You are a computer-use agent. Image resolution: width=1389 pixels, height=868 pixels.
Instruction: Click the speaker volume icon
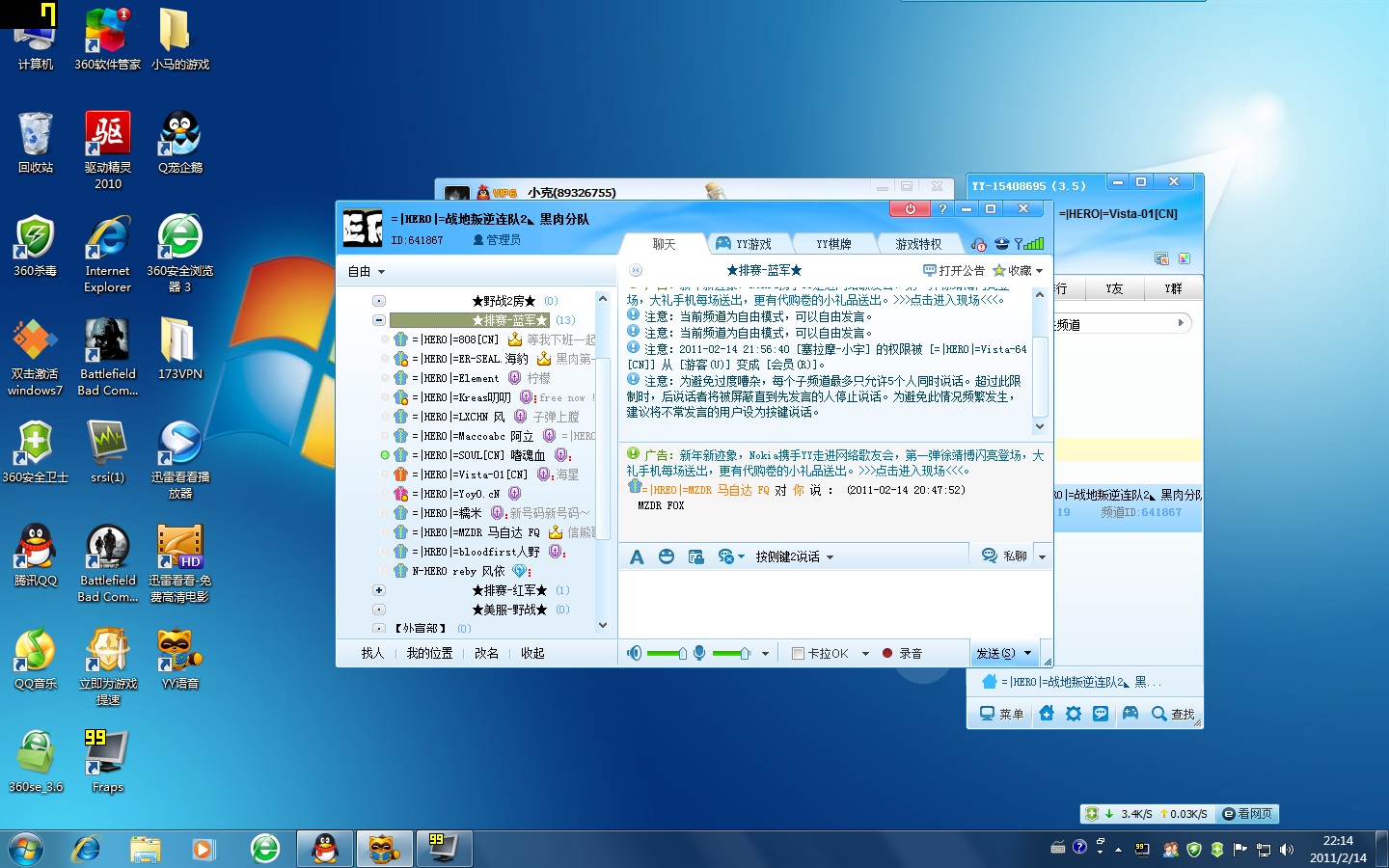(x=634, y=653)
